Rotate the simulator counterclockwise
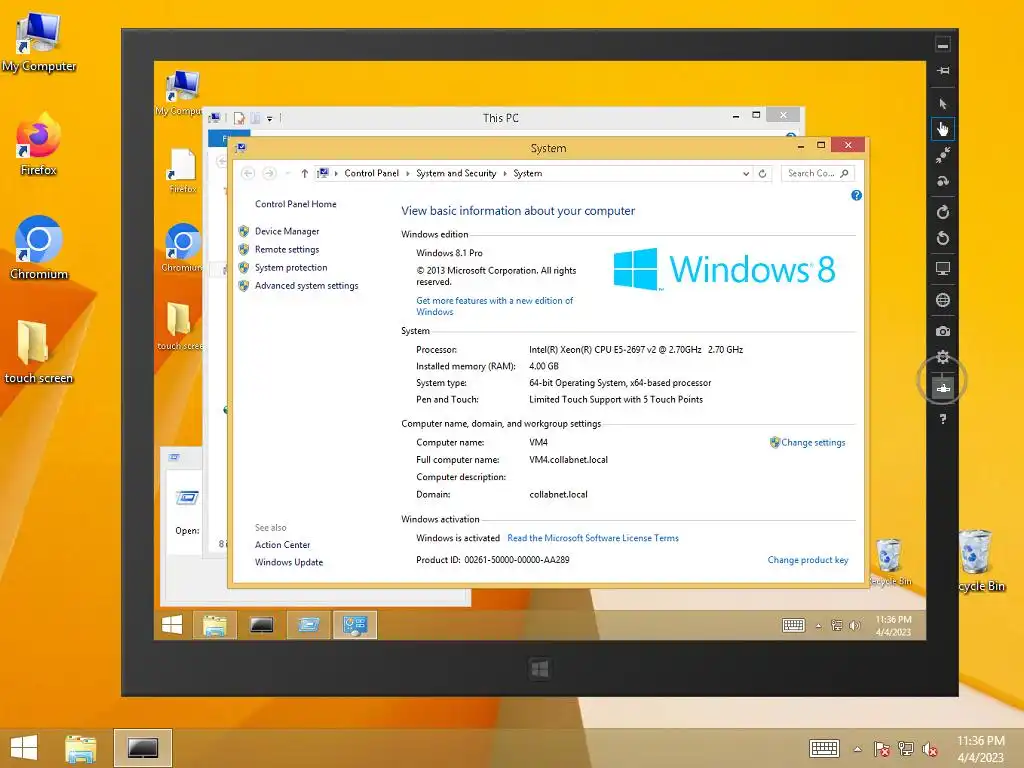Screen dimensions: 1024x768 (x=942, y=238)
